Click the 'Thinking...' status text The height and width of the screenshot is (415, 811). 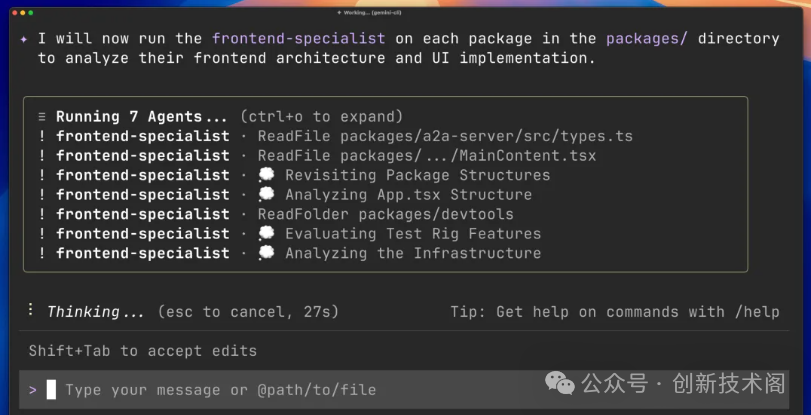click(x=96, y=312)
